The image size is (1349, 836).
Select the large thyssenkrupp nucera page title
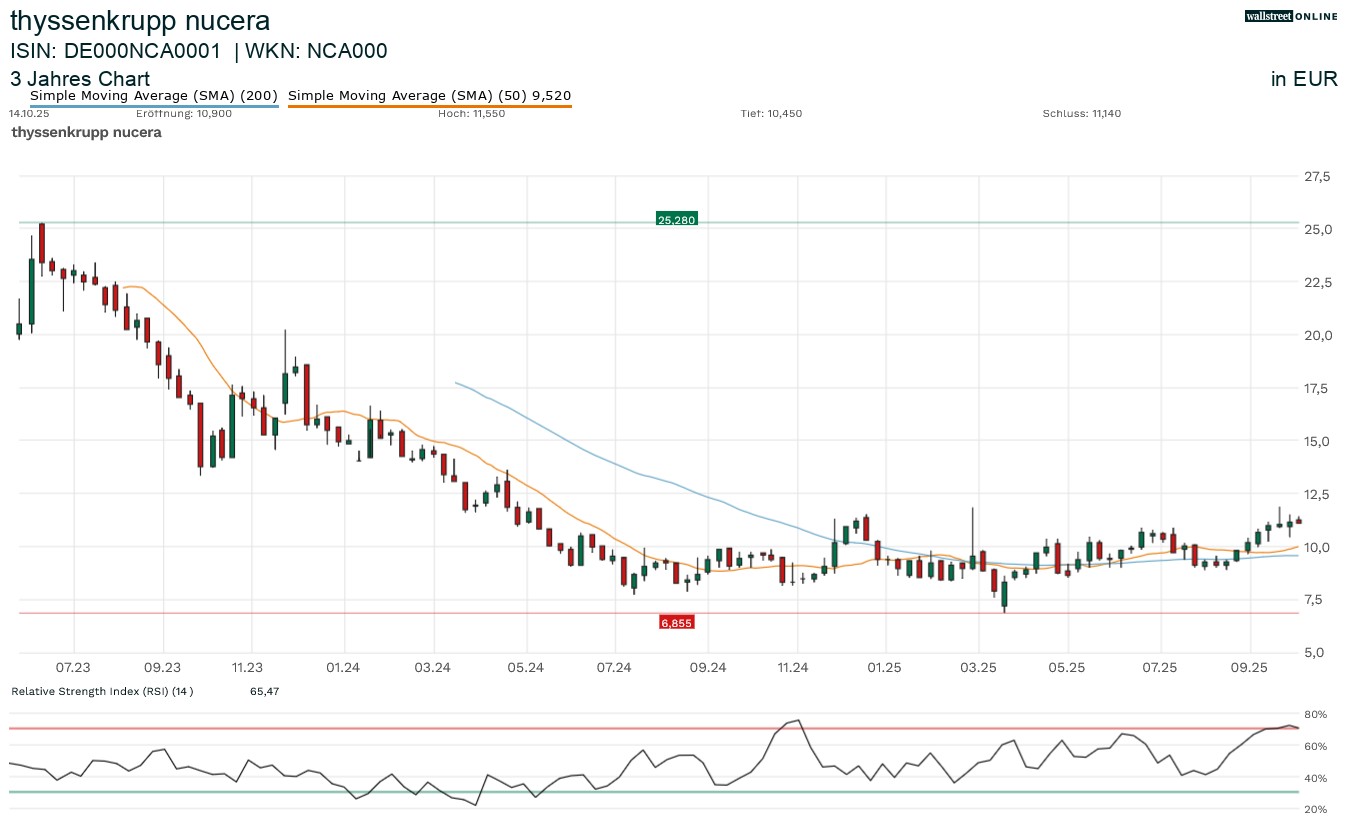[140, 21]
